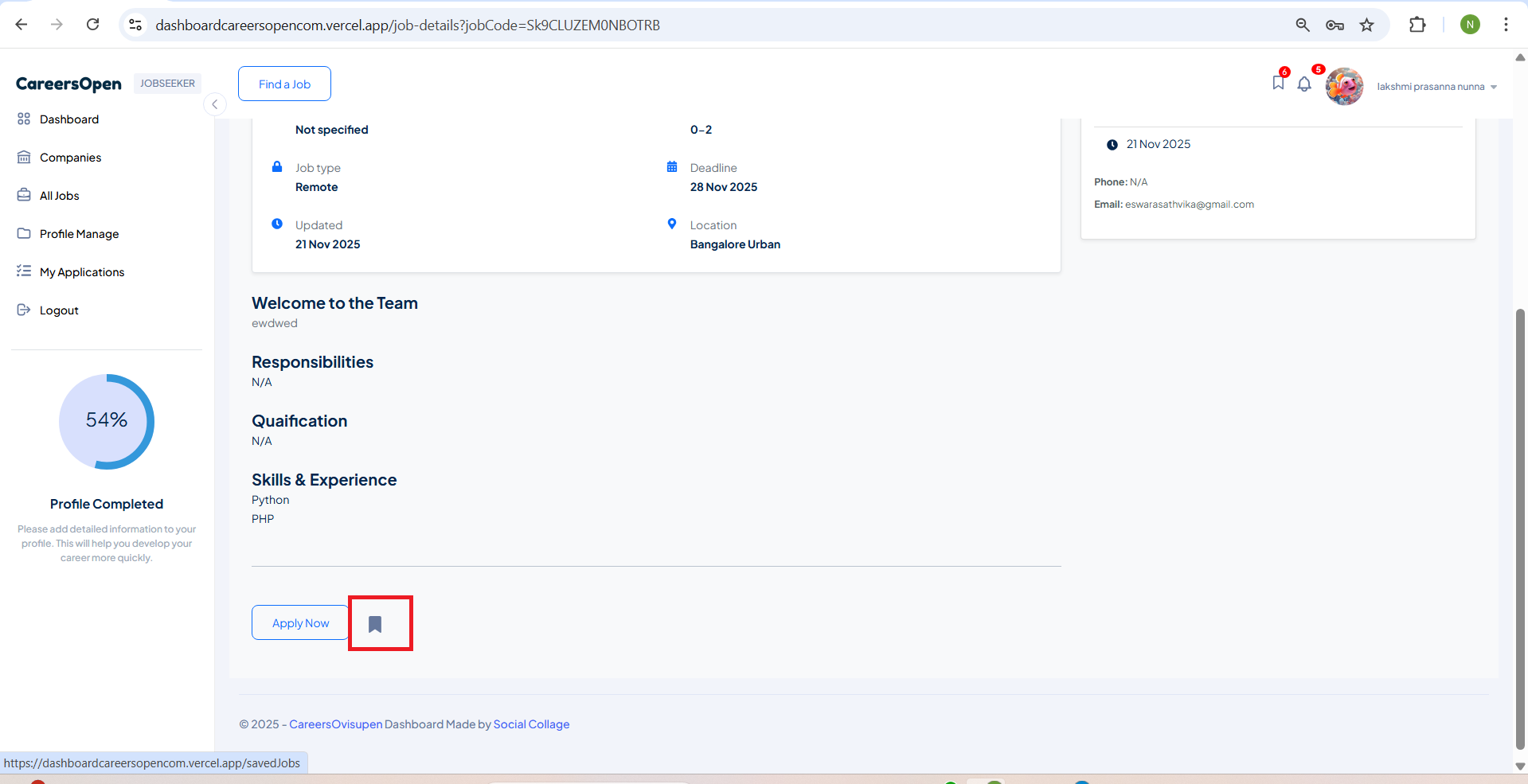Open the notifications bell
1528x784 pixels.
click(x=1303, y=84)
